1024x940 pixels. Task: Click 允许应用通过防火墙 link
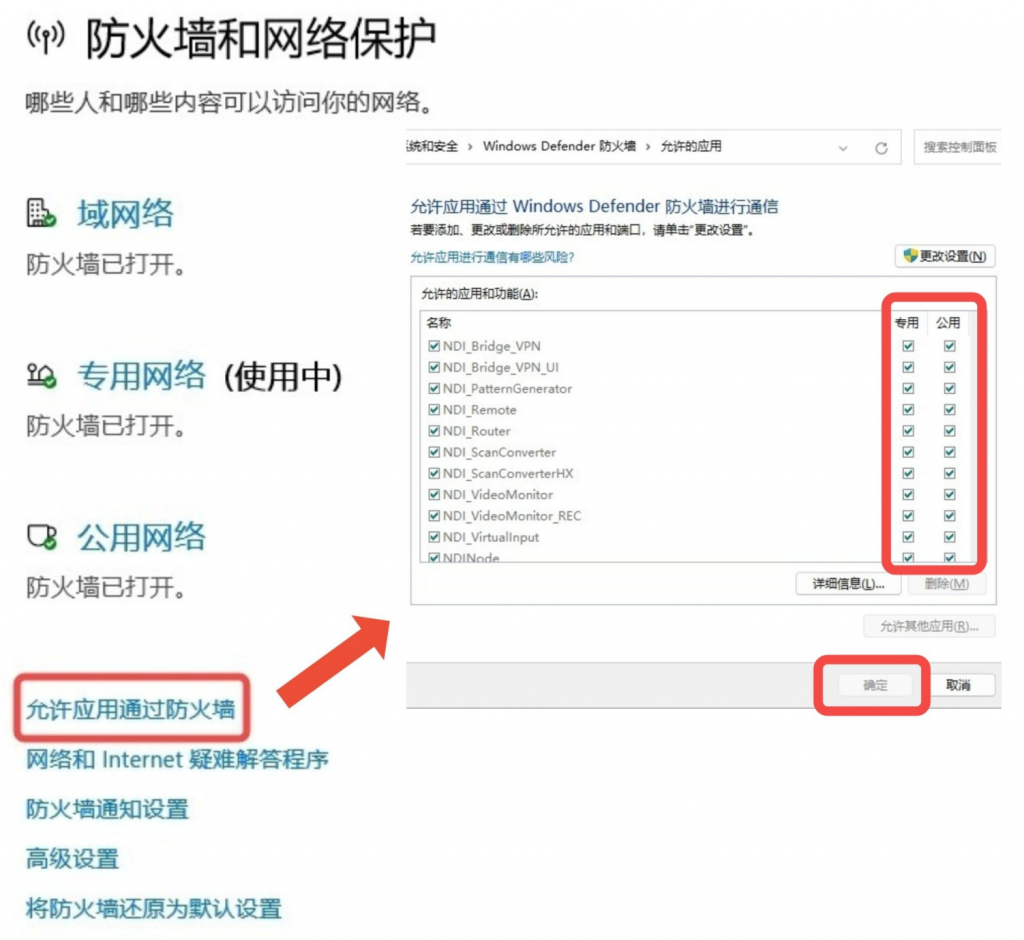[131, 709]
